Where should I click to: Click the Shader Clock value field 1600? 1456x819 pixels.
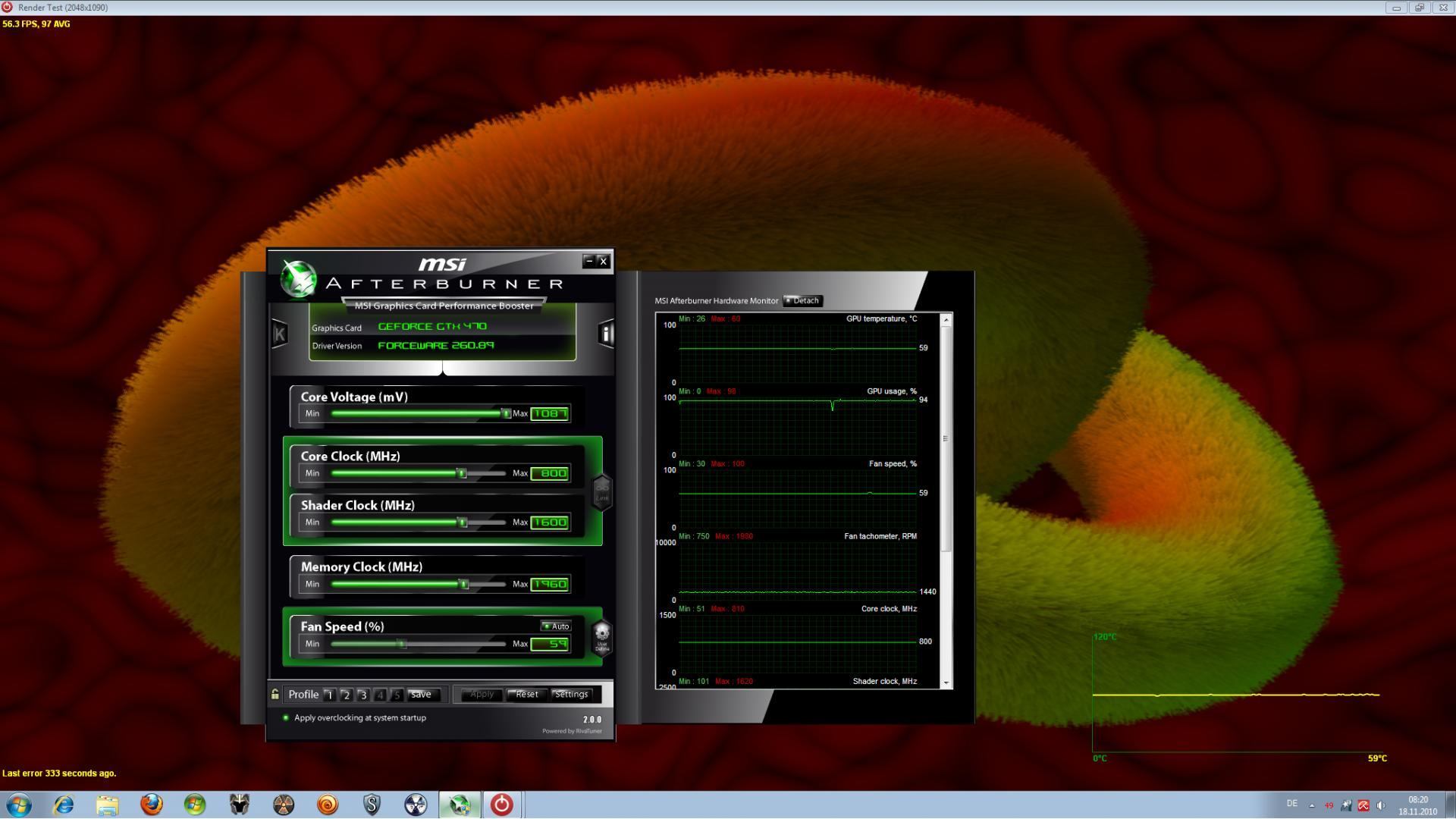click(550, 522)
